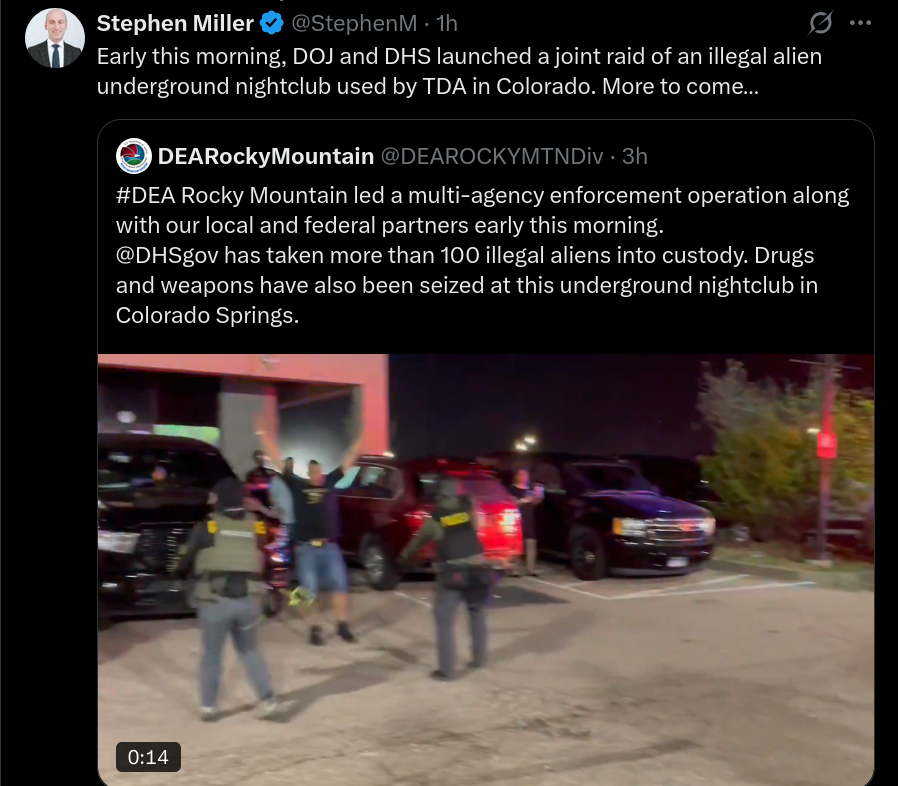This screenshot has width=898, height=786.
Task: Play the embedded raid video
Action: click(486, 569)
